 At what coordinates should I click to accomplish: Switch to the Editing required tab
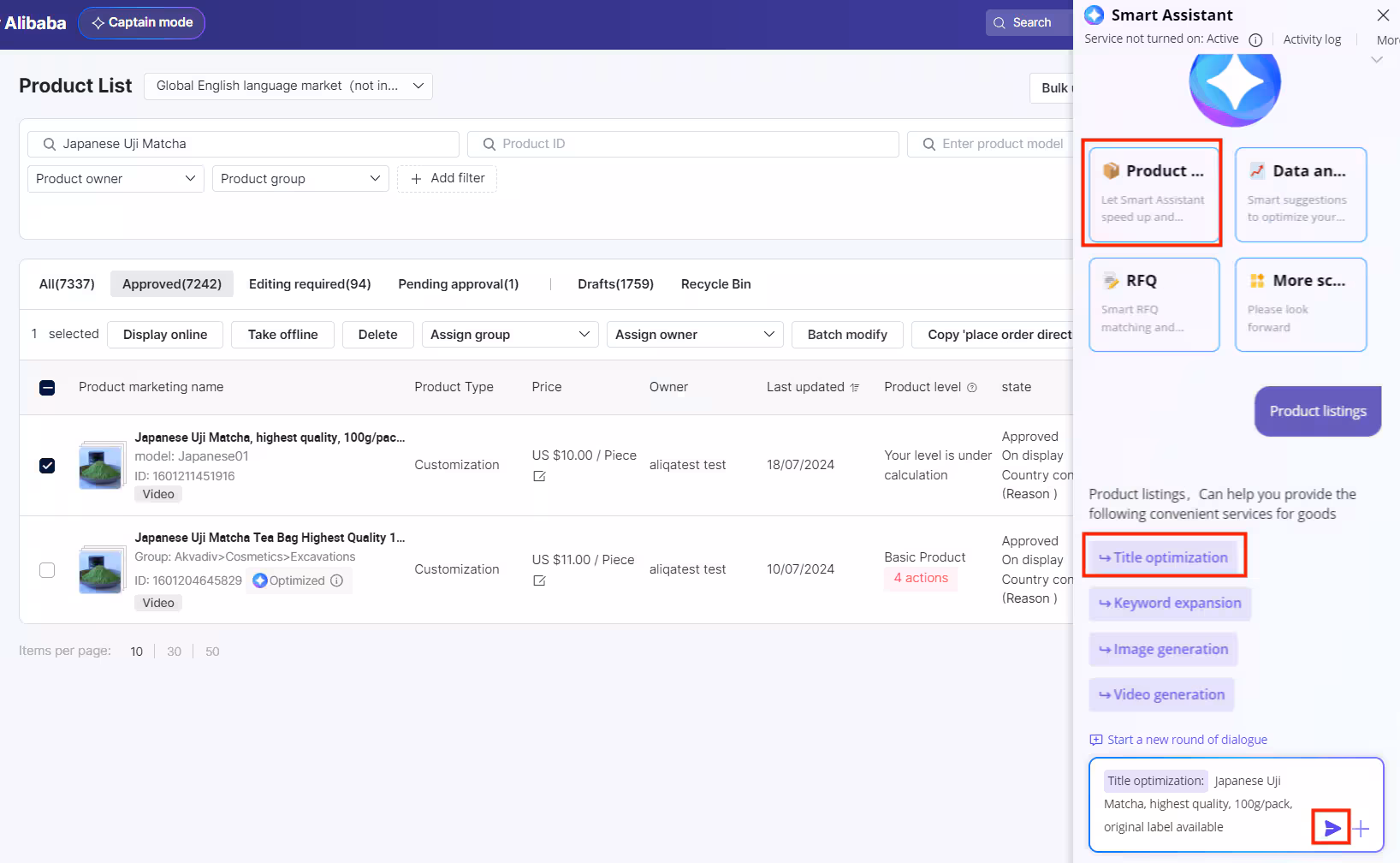(310, 284)
